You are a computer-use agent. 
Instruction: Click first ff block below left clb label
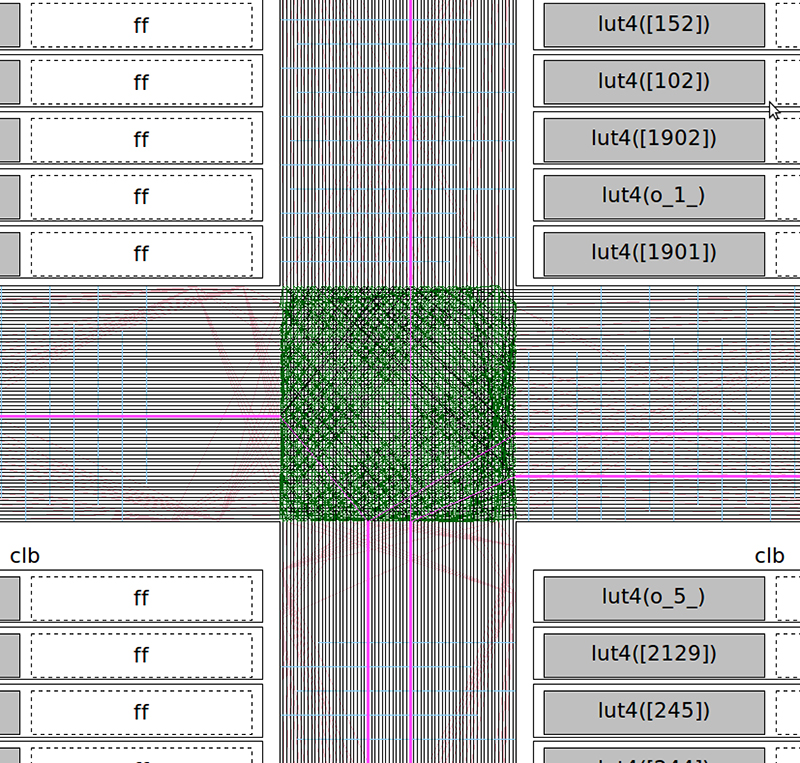tap(141, 598)
